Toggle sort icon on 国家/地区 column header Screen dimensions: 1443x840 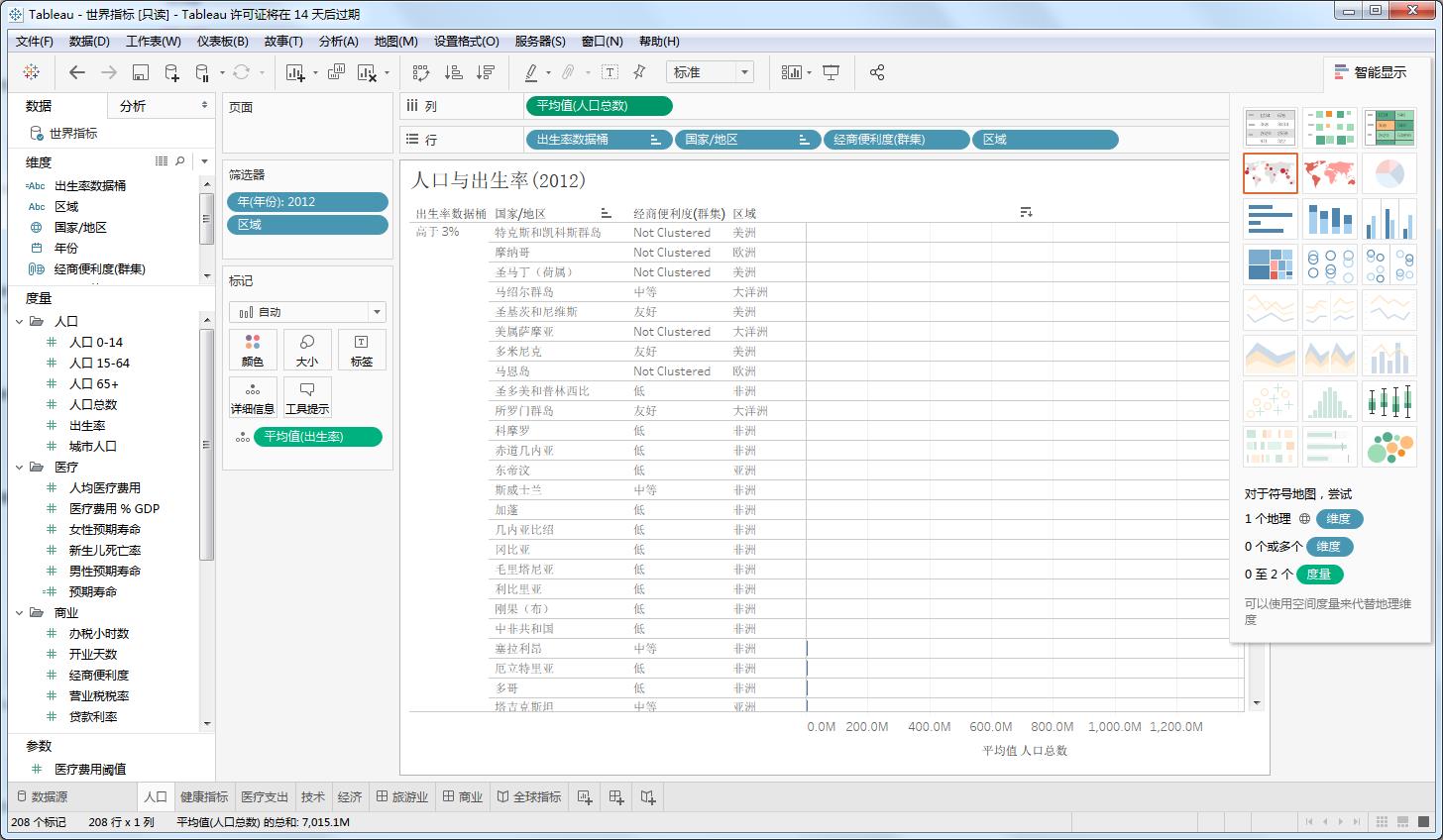tap(607, 213)
